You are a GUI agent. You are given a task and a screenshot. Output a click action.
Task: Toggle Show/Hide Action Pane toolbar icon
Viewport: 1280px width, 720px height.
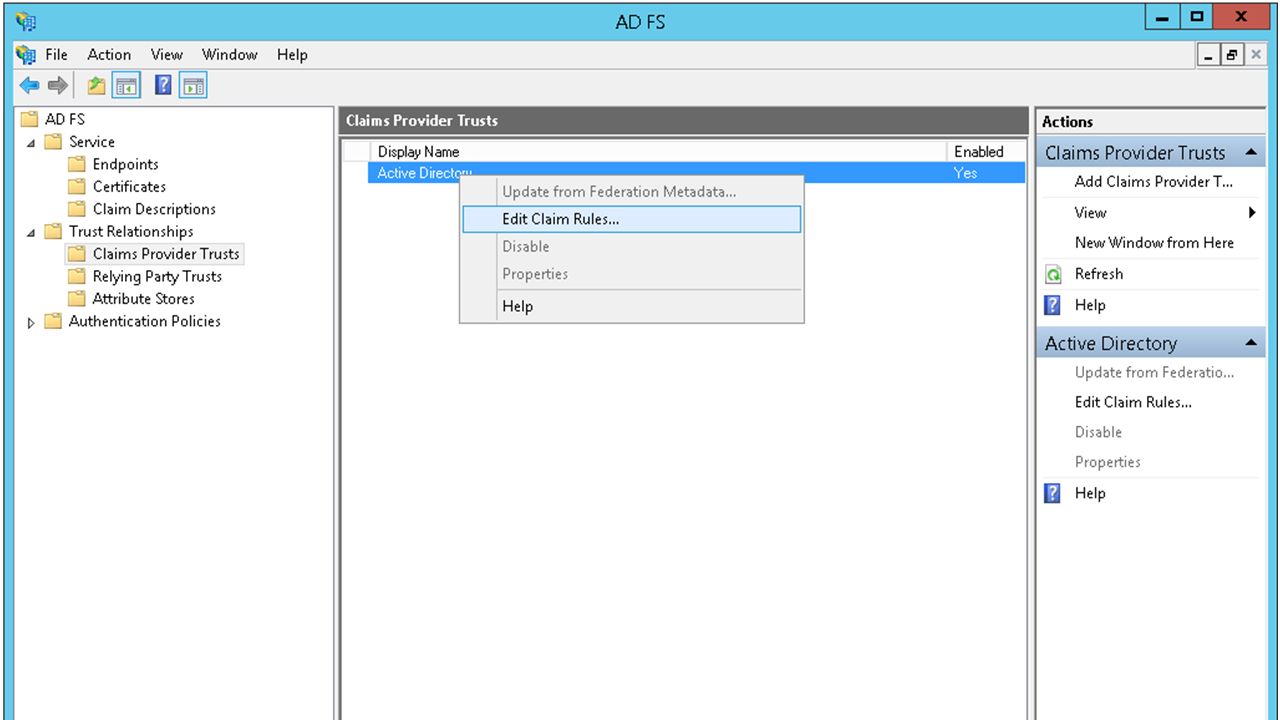pos(193,86)
